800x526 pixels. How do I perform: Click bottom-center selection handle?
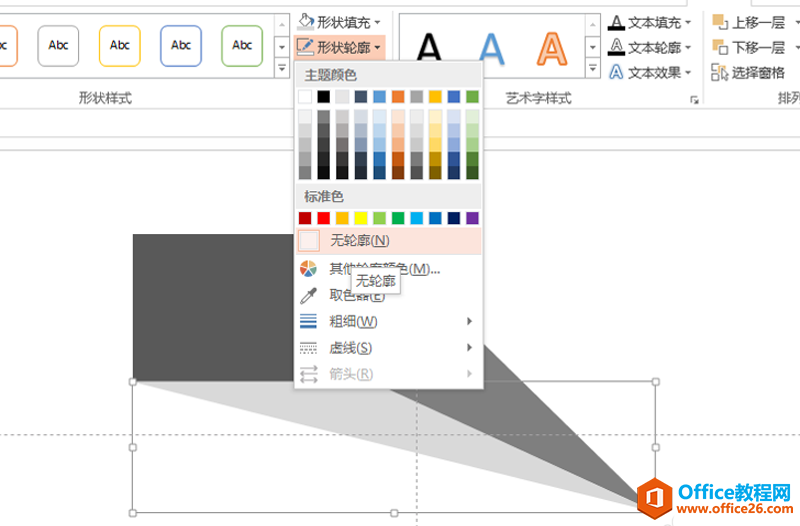pyautogui.click(x=394, y=513)
